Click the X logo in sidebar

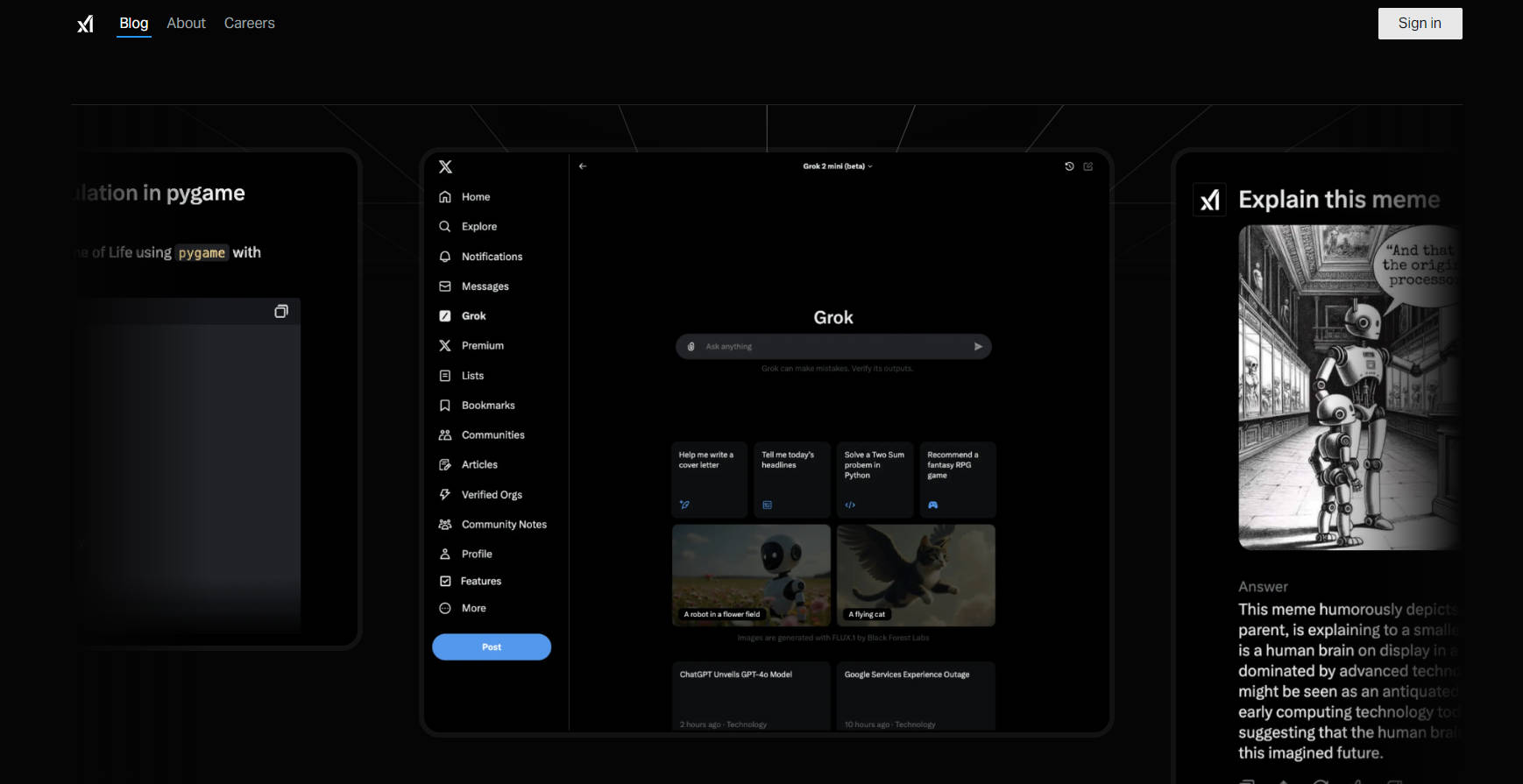[445, 166]
